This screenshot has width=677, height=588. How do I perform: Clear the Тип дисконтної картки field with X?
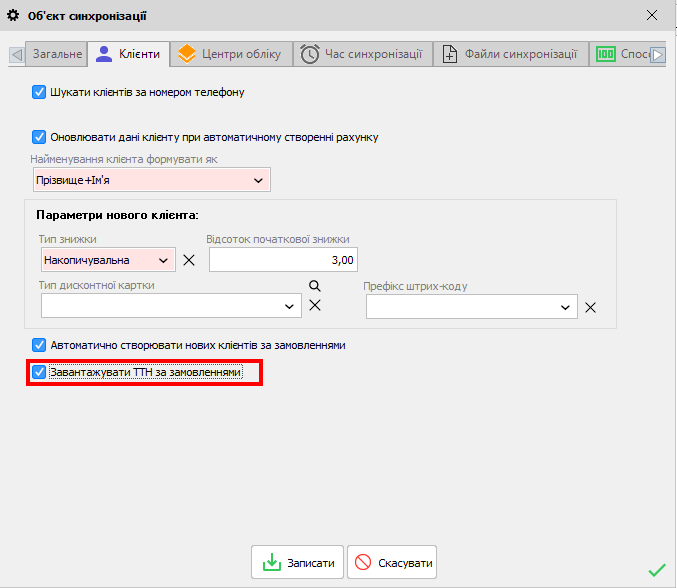pyautogui.click(x=314, y=306)
